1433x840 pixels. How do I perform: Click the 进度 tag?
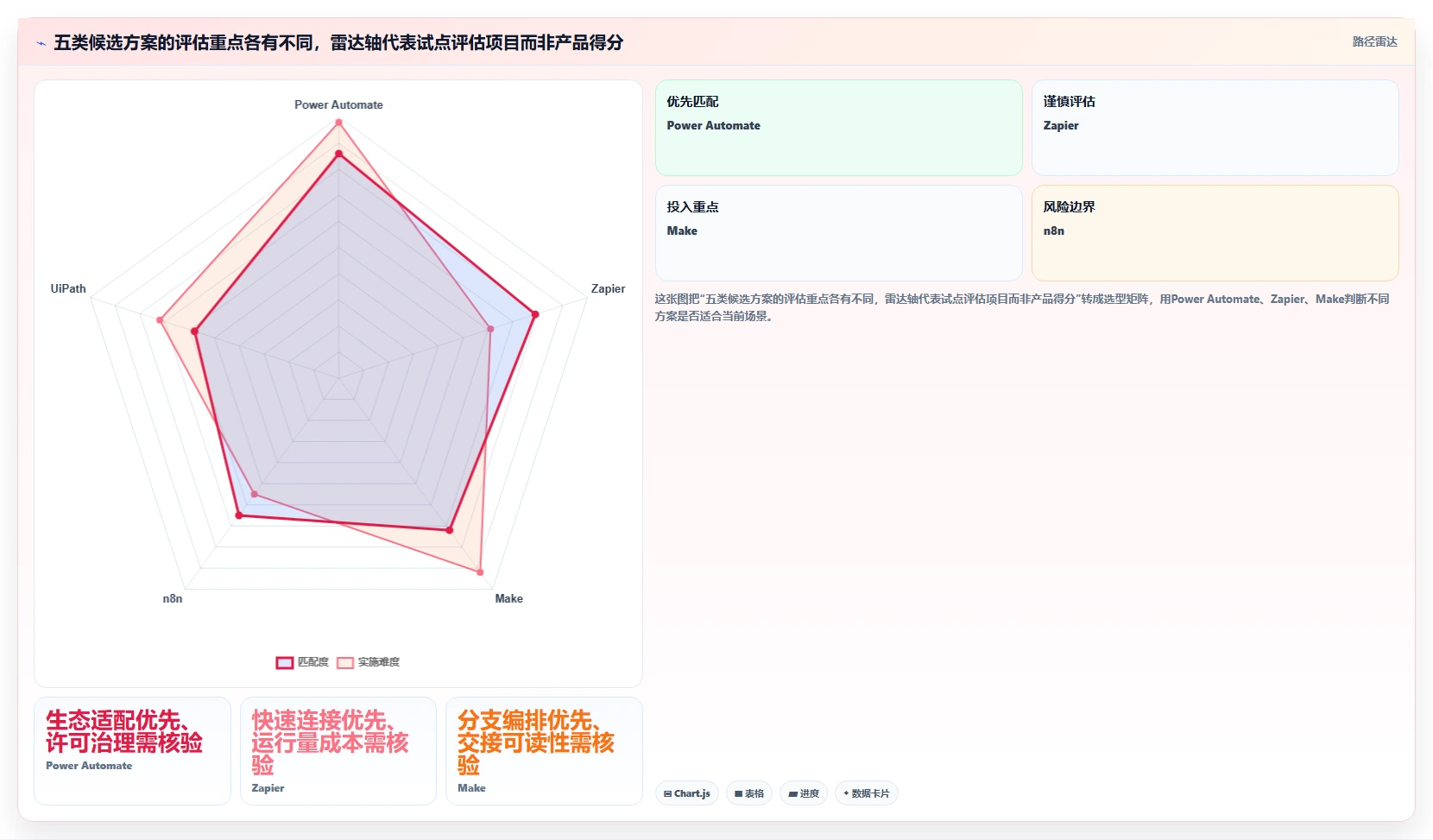click(804, 793)
